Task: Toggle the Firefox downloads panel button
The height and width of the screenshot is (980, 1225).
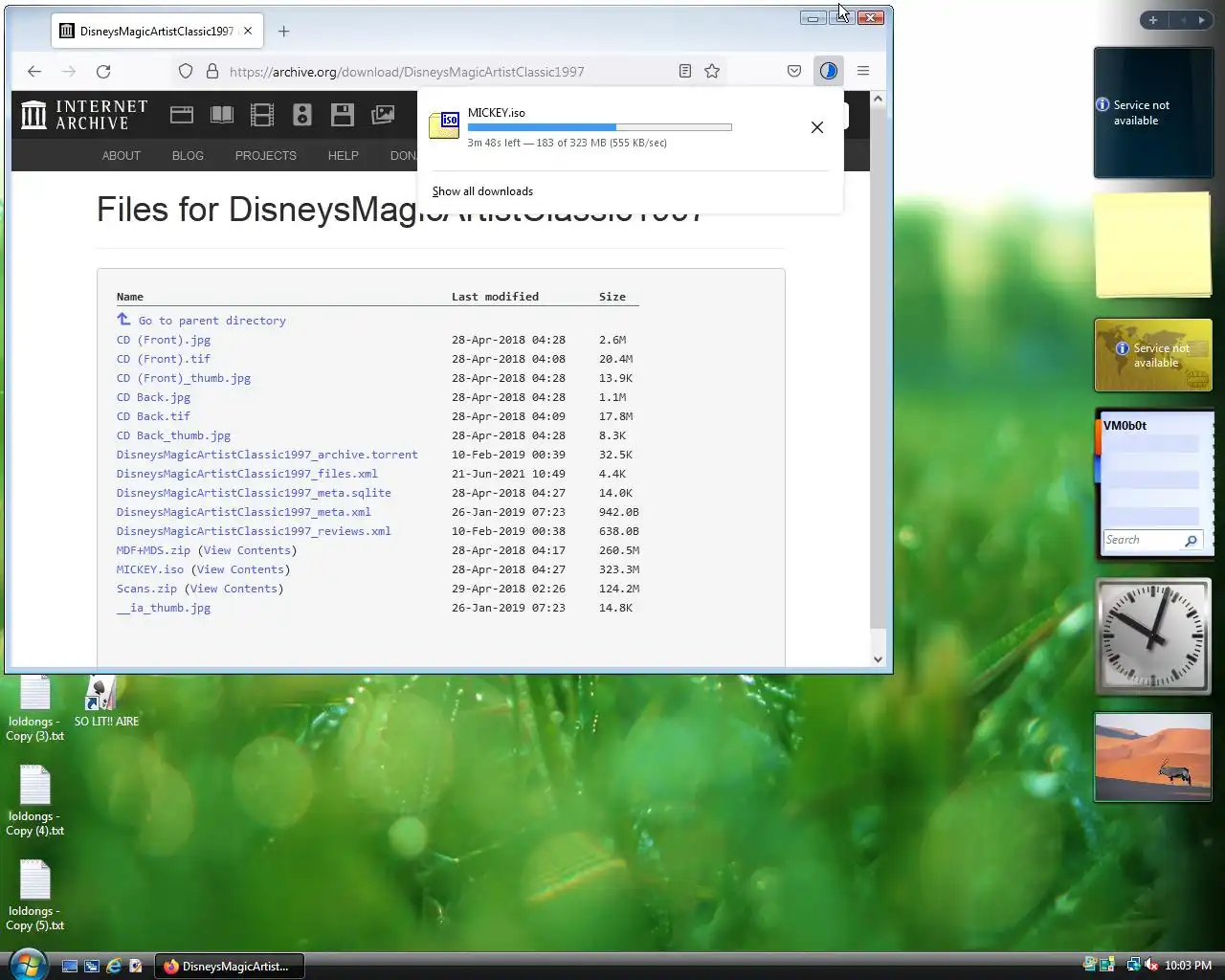Action: [829, 71]
